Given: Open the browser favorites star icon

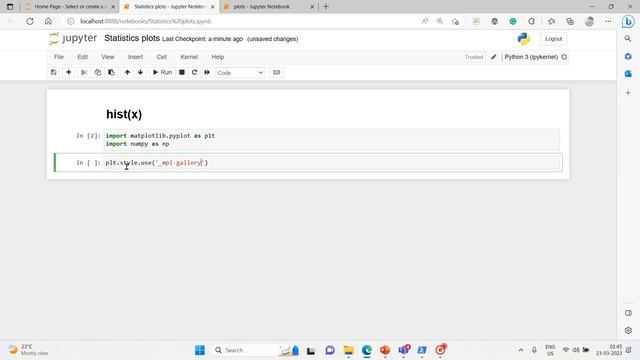Looking at the screenshot, I should [551, 21].
